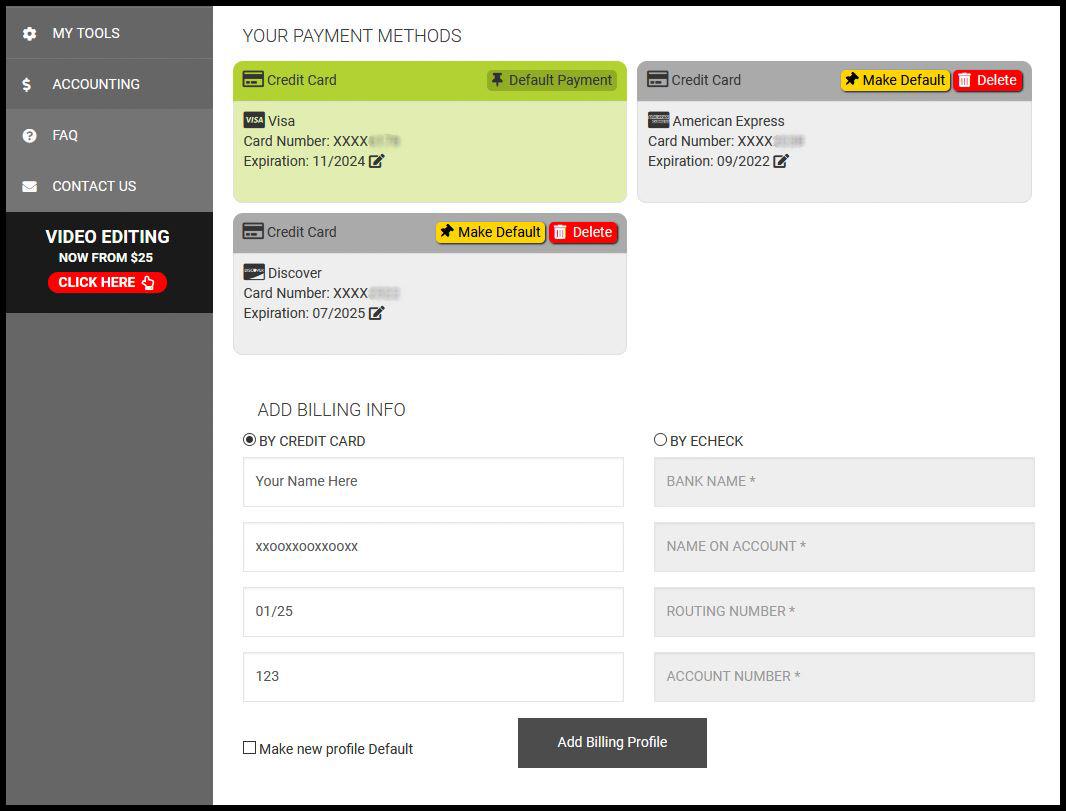Click the Discover card brand icon

tap(252, 272)
